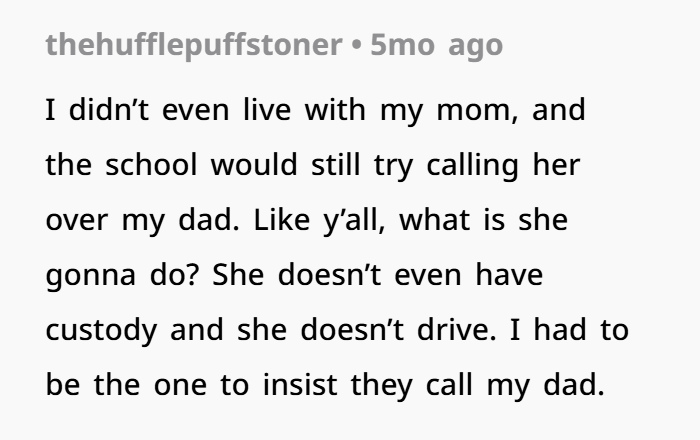This screenshot has width=700, height=440.
Task: Click the words 'gonna do?'
Action: (x=122, y=275)
